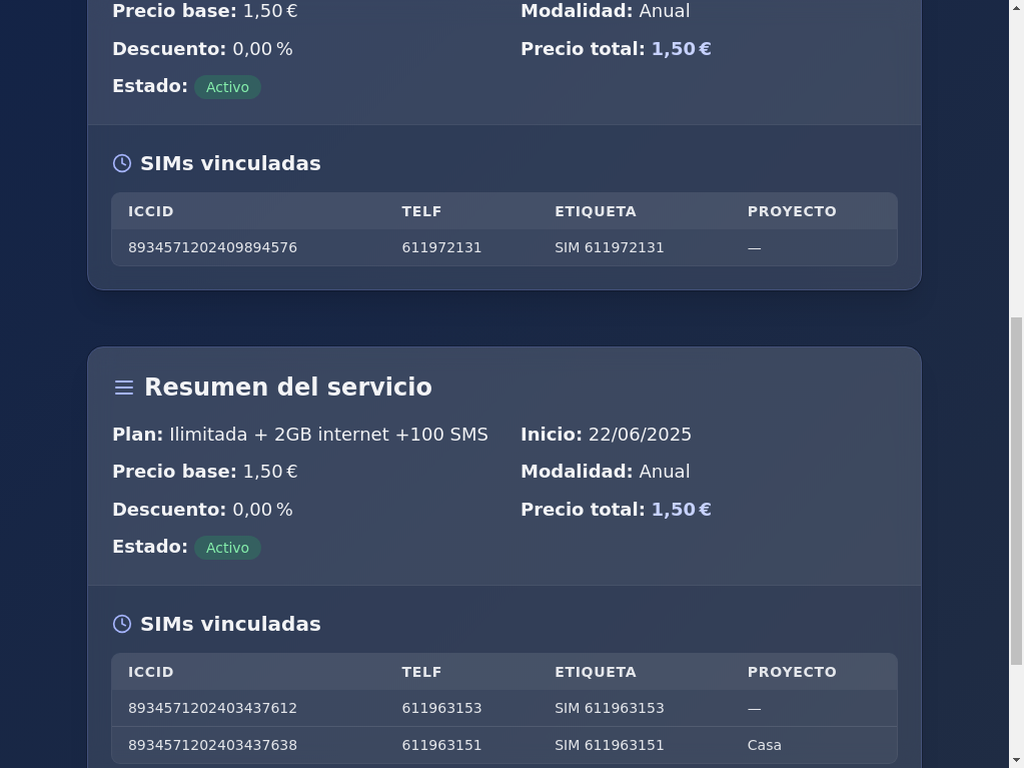Click the ETIQUETA header above SIM 611972131
1024x768 pixels.
point(595,212)
